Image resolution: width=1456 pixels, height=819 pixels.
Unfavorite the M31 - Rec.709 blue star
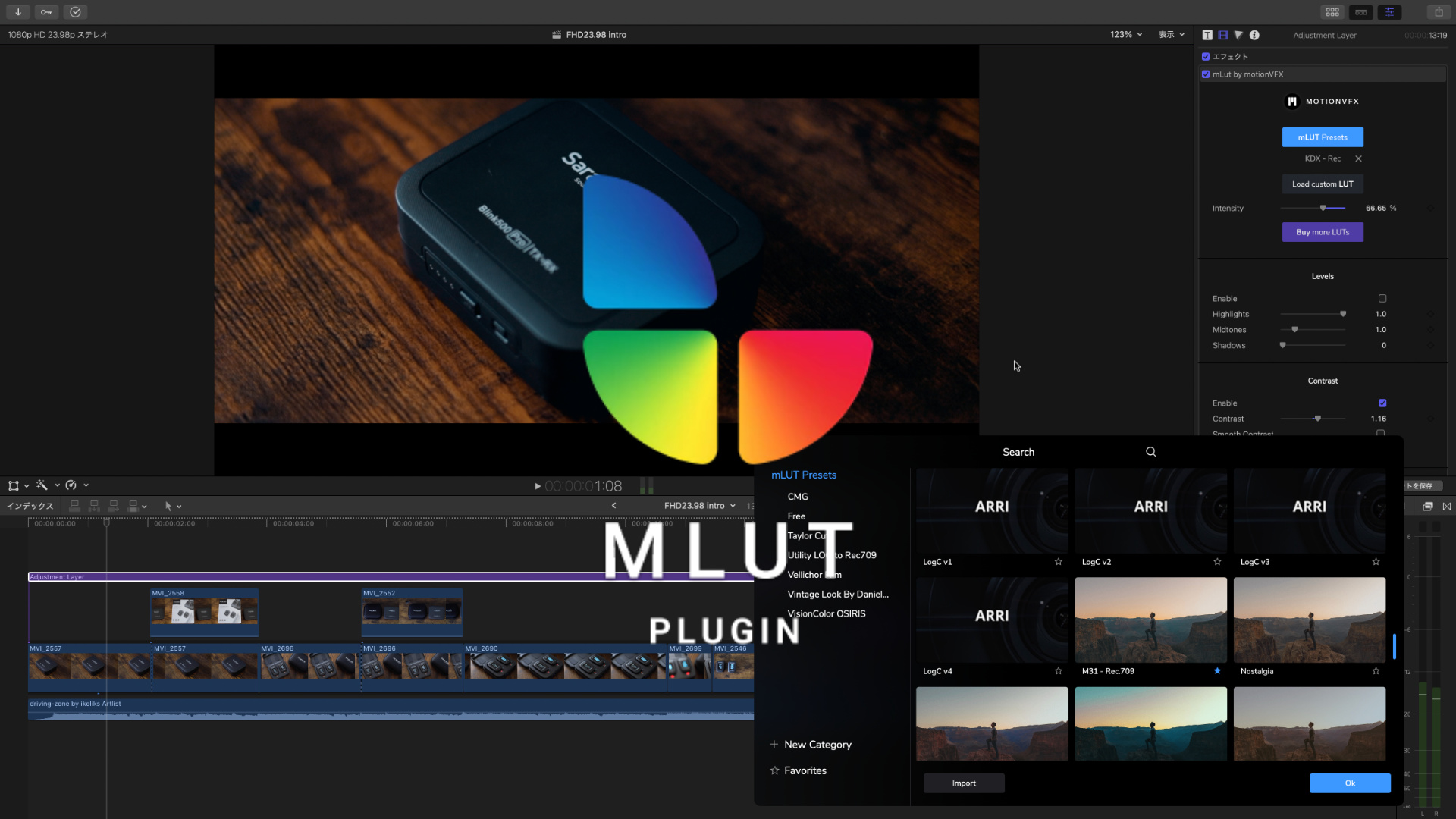point(1217,671)
